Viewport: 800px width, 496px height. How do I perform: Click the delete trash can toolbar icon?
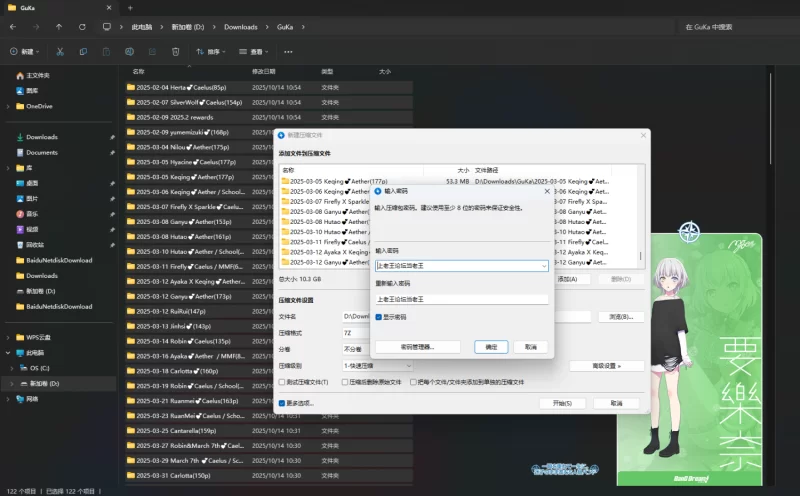175,51
